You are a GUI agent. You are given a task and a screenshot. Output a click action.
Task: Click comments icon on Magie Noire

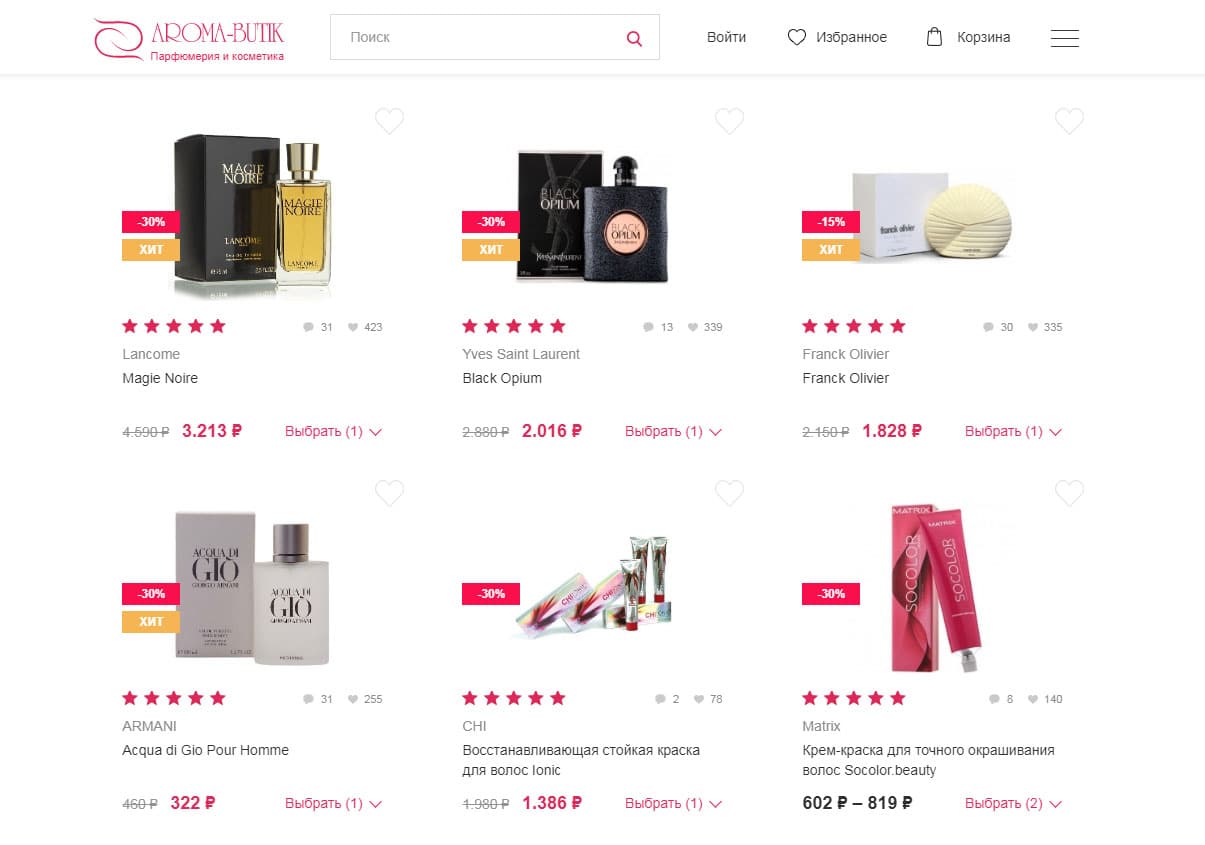coord(308,327)
